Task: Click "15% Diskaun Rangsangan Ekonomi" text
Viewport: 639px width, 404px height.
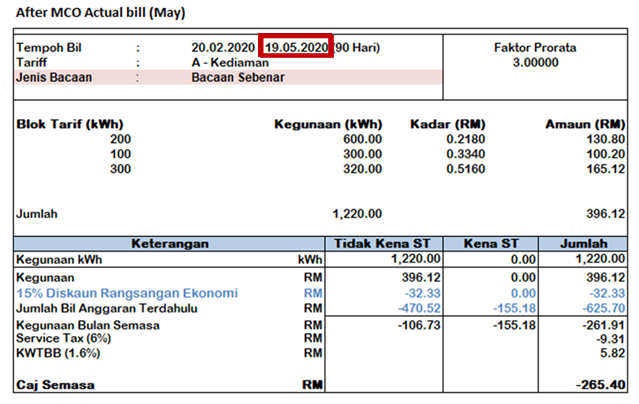Action: pyautogui.click(x=127, y=293)
